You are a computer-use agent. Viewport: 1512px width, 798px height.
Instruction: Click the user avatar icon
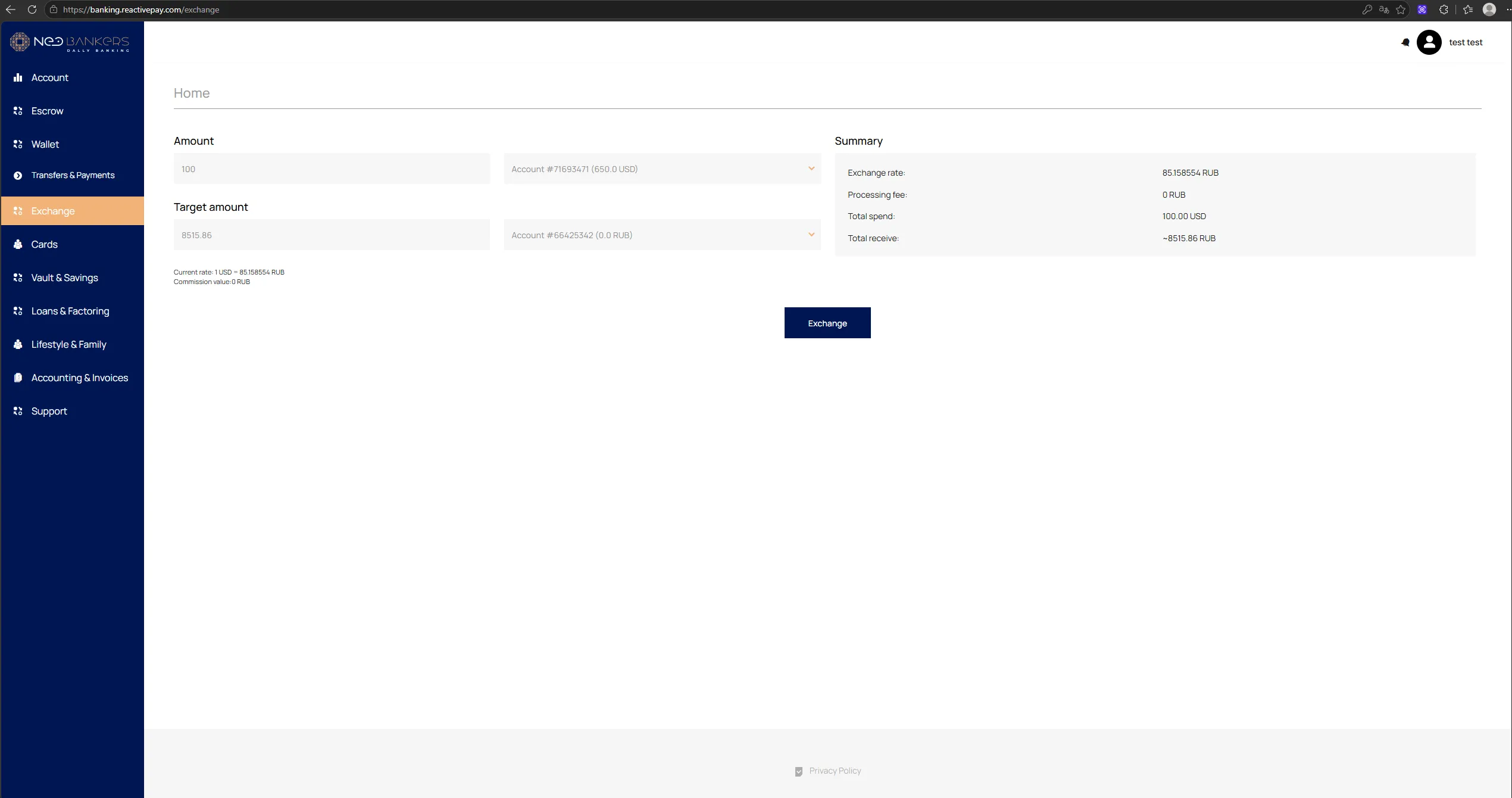pyautogui.click(x=1429, y=42)
